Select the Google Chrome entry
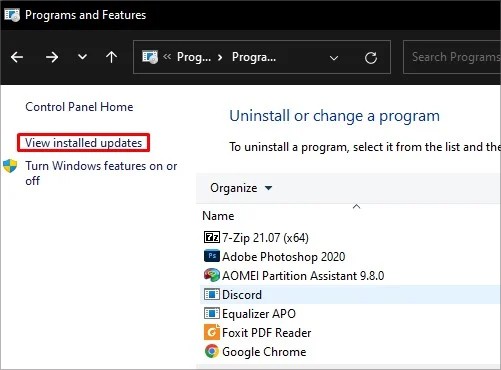Viewport: 501px width, 370px height. 264,352
